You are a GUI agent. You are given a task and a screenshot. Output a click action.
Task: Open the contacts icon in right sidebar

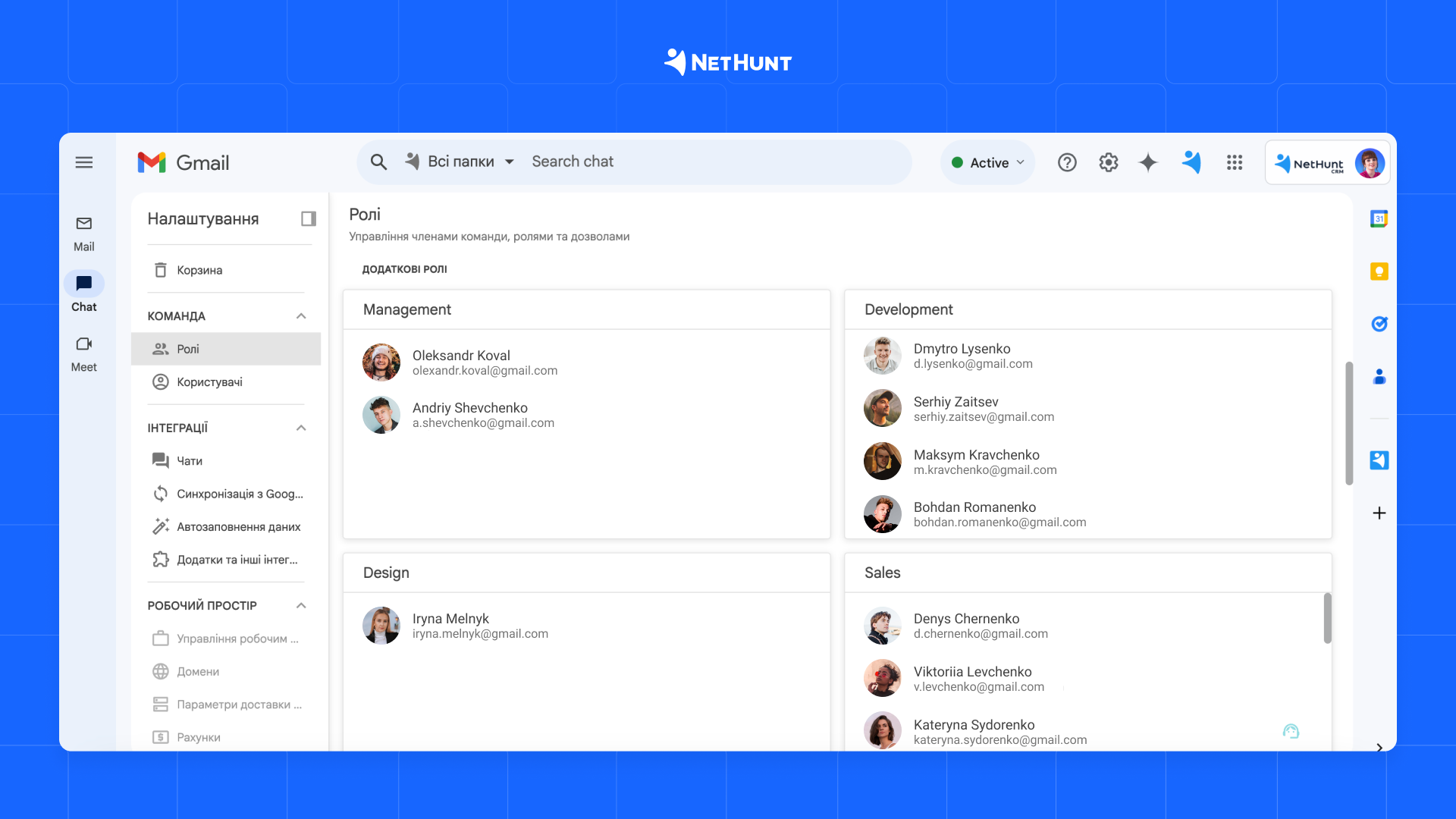(1379, 375)
